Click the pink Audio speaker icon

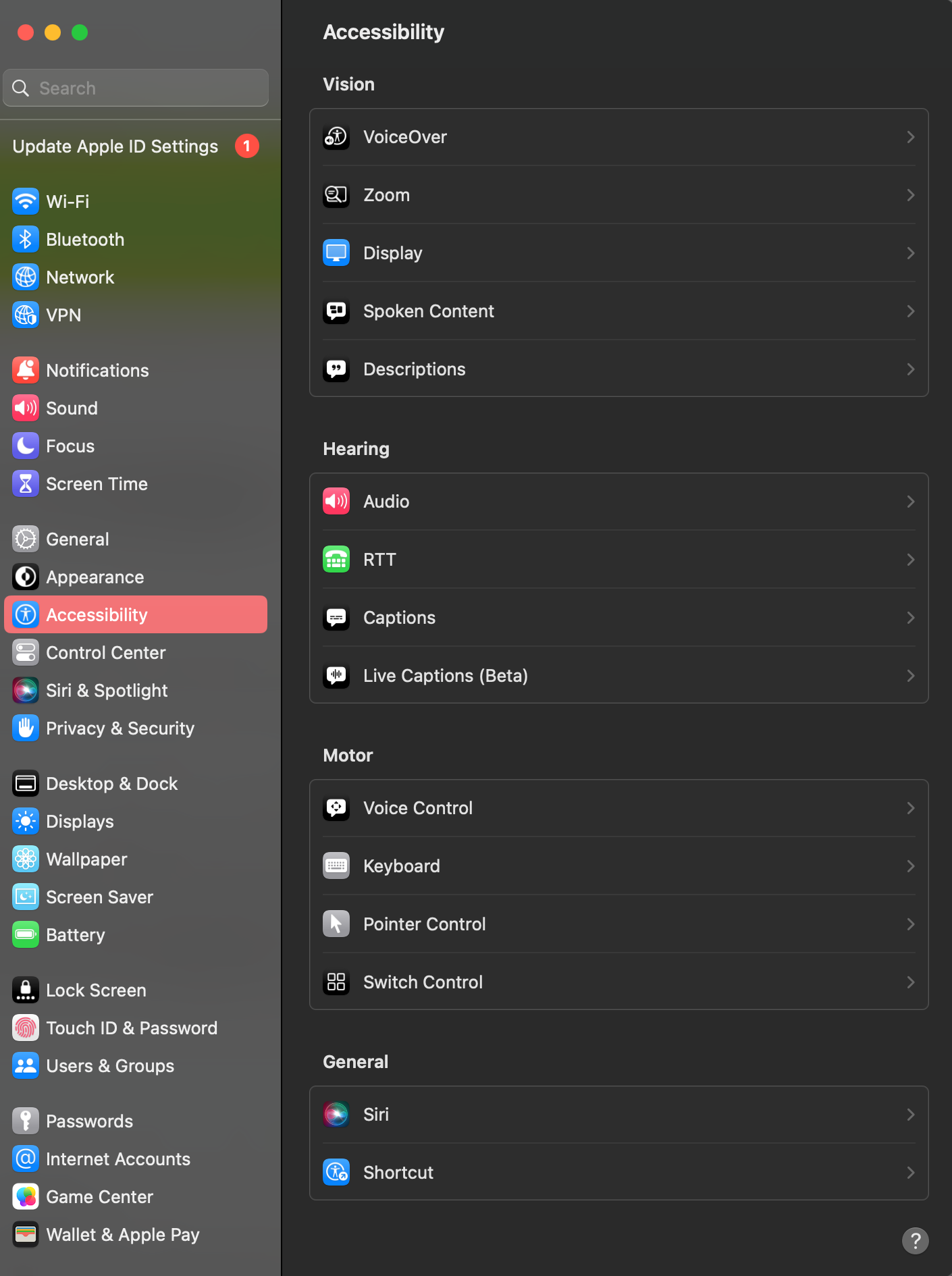(336, 502)
